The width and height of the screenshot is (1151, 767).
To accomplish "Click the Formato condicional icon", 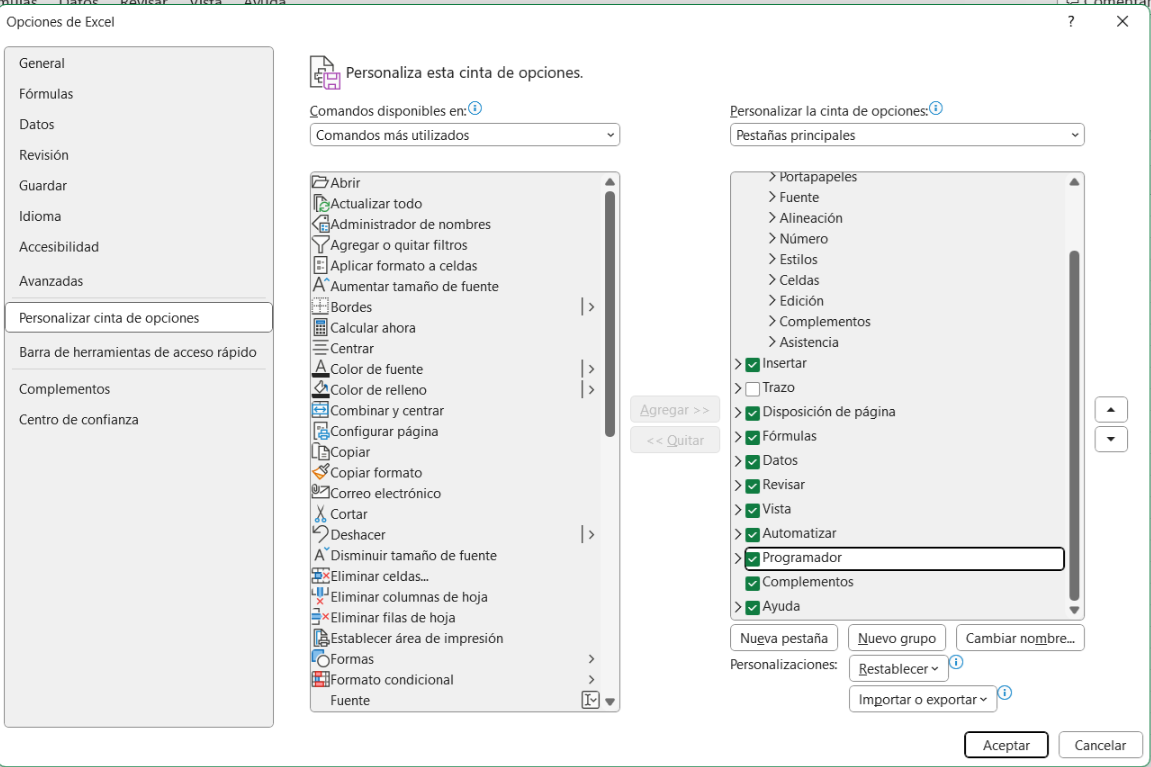I will tap(320, 679).
